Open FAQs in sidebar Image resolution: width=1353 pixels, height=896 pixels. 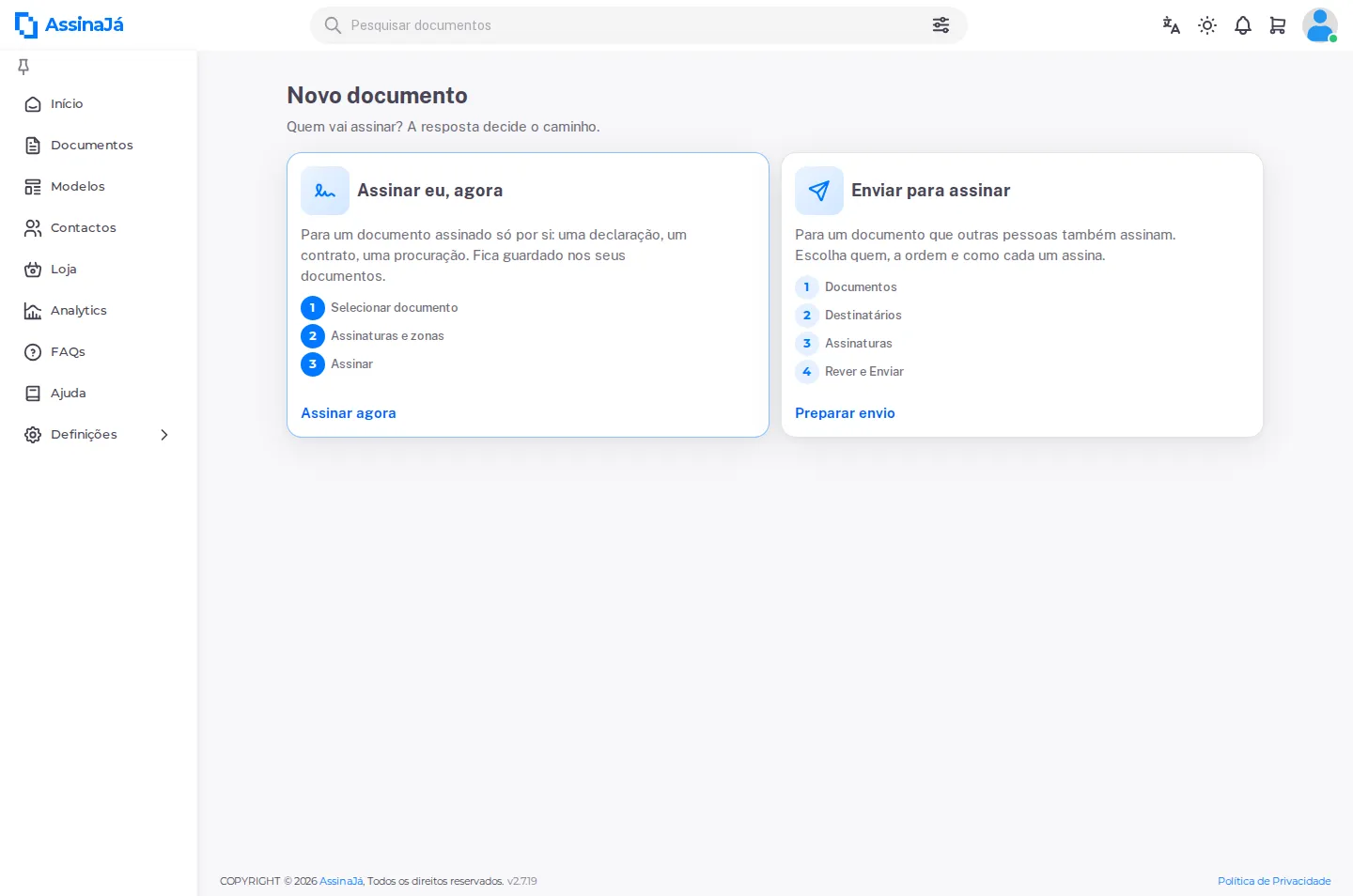(99, 352)
